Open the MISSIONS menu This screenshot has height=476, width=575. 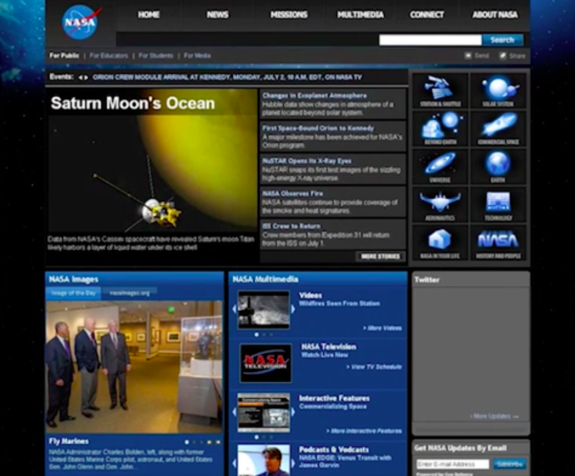tap(289, 15)
